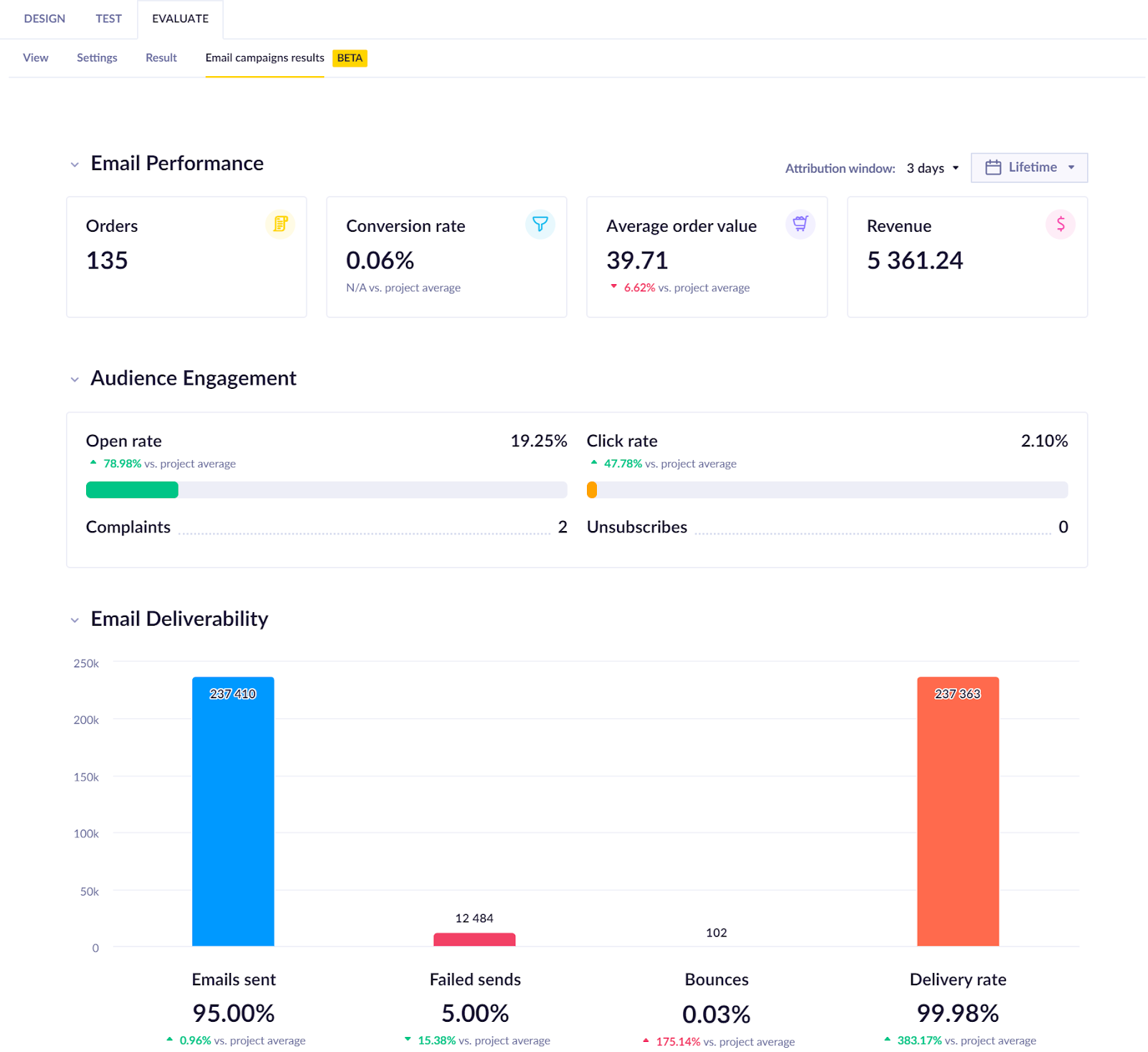This screenshot has height=1052, width=1148.
Task: Open the Attribution window 3 days dropdown
Action: pyautogui.click(x=933, y=168)
